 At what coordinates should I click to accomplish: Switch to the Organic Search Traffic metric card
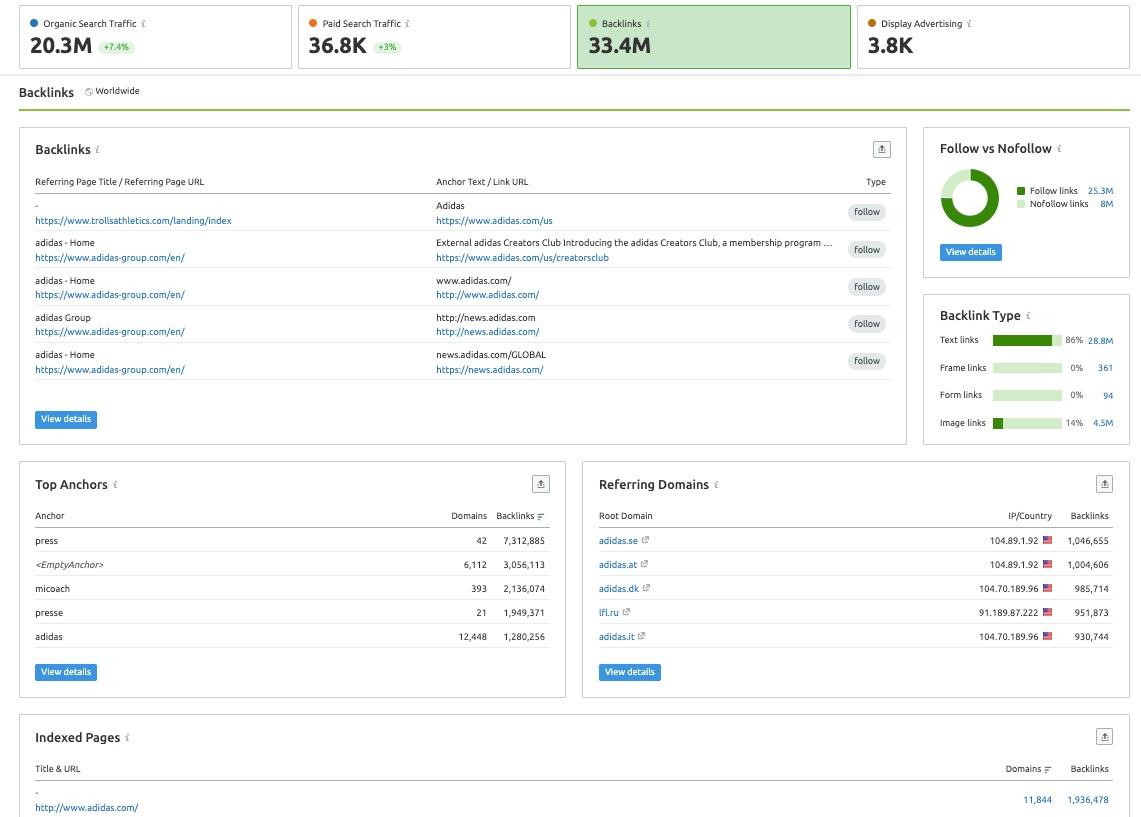pos(155,37)
